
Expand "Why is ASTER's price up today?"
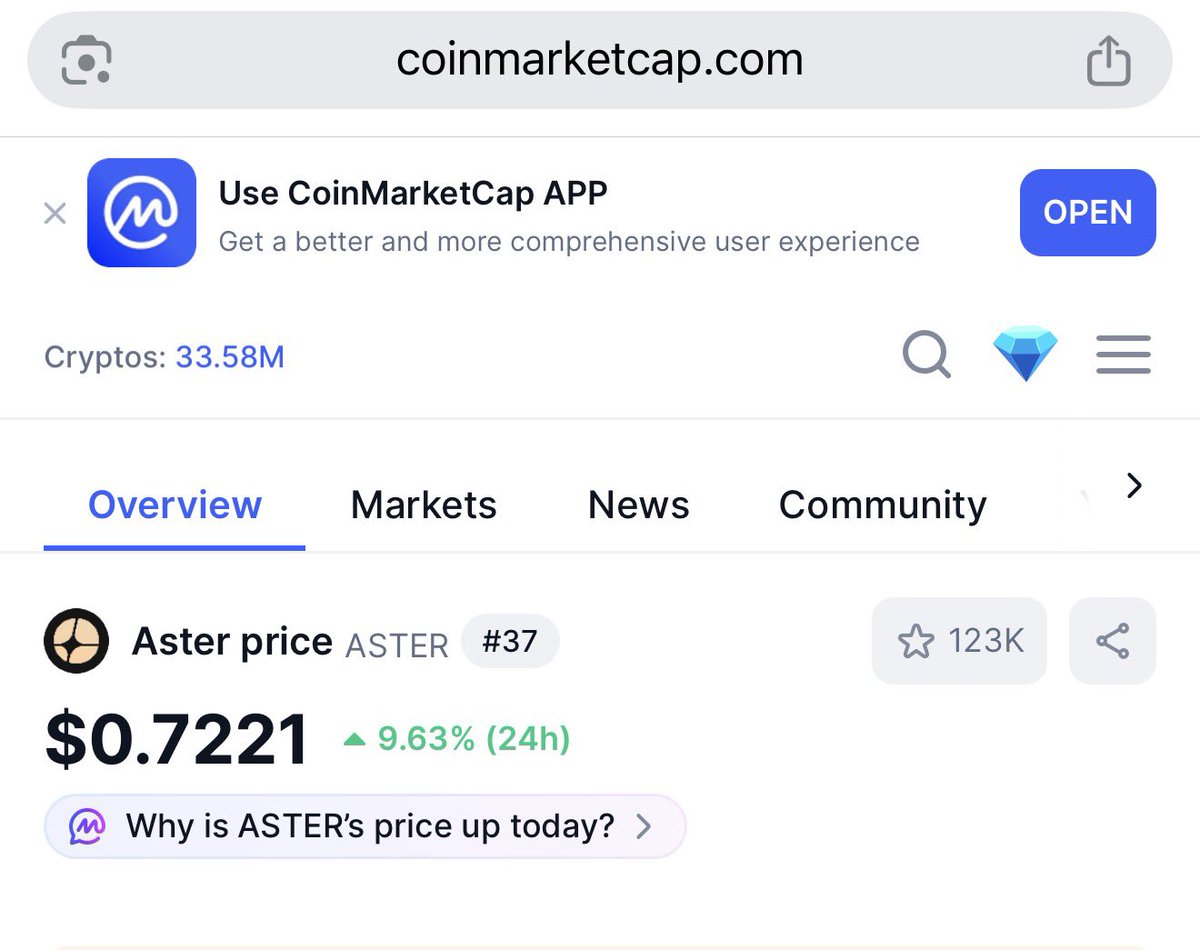click(365, 827)
